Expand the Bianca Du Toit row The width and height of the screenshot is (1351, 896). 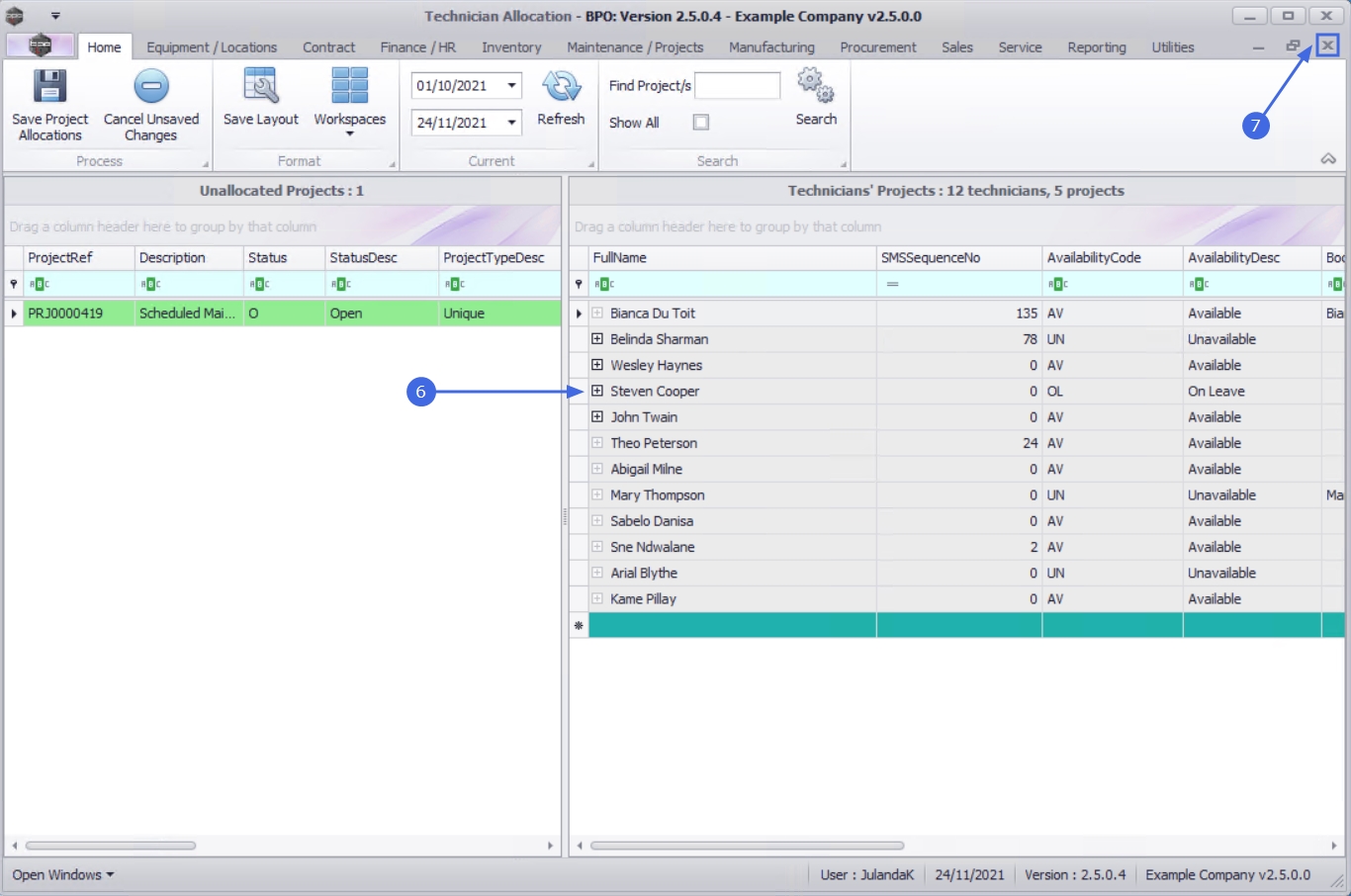597,313
